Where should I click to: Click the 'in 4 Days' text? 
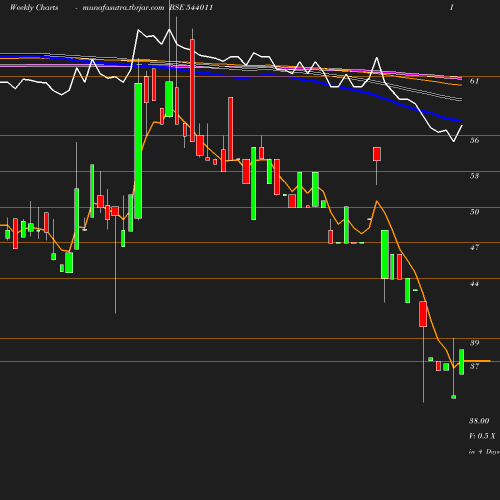(484, 452)
